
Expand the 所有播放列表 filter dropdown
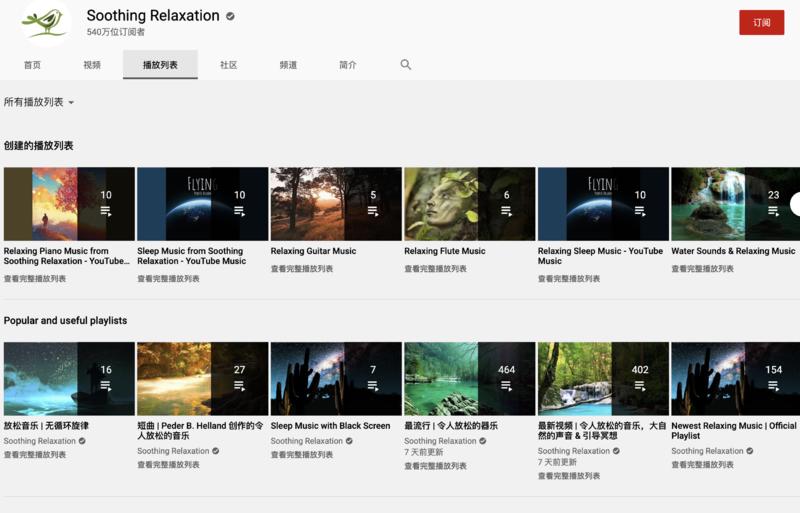(x=39, y=102)
